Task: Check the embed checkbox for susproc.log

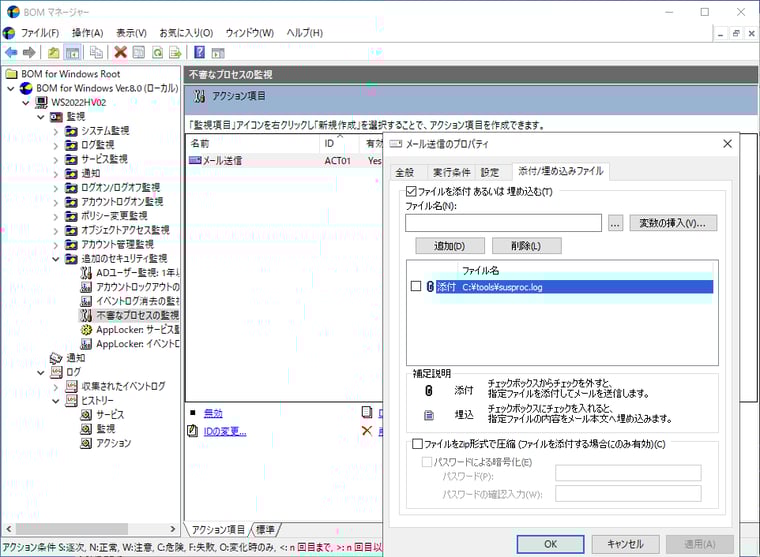Action: pyautogui.click(x=416, y=286)
